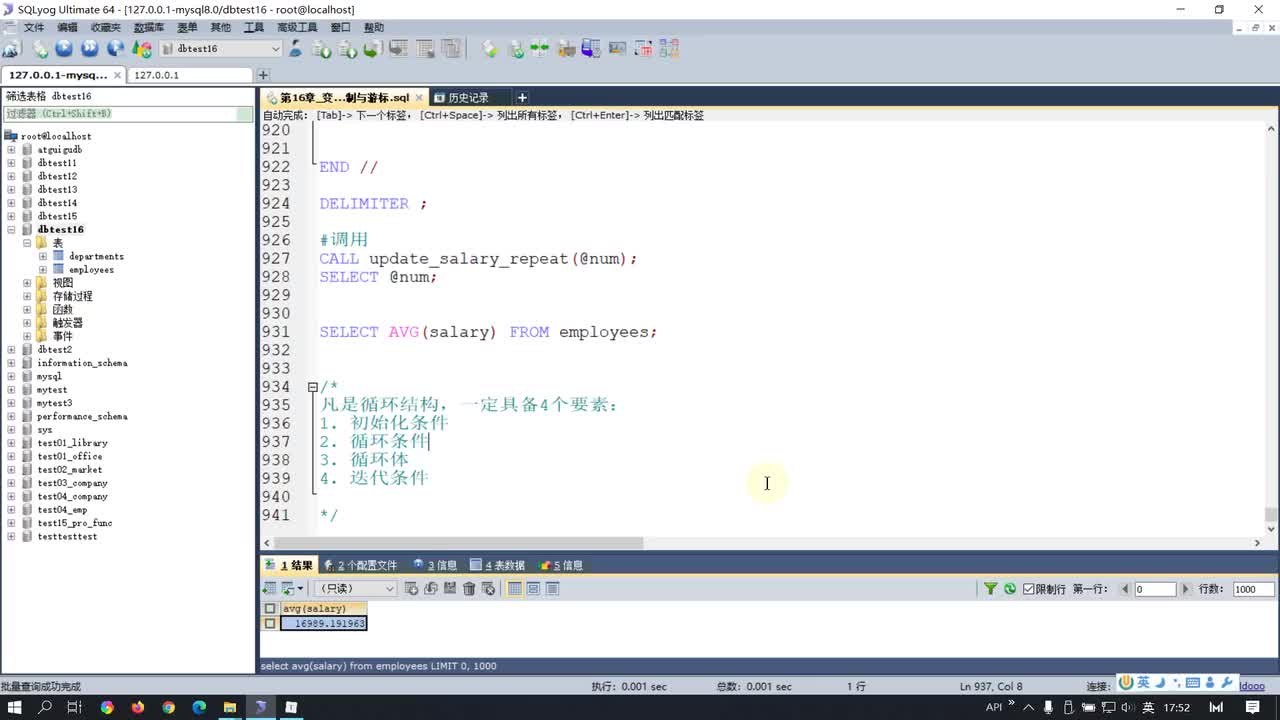1280x720 pixels.
Task: Run the query with execute button
Action: coord(64,48)
